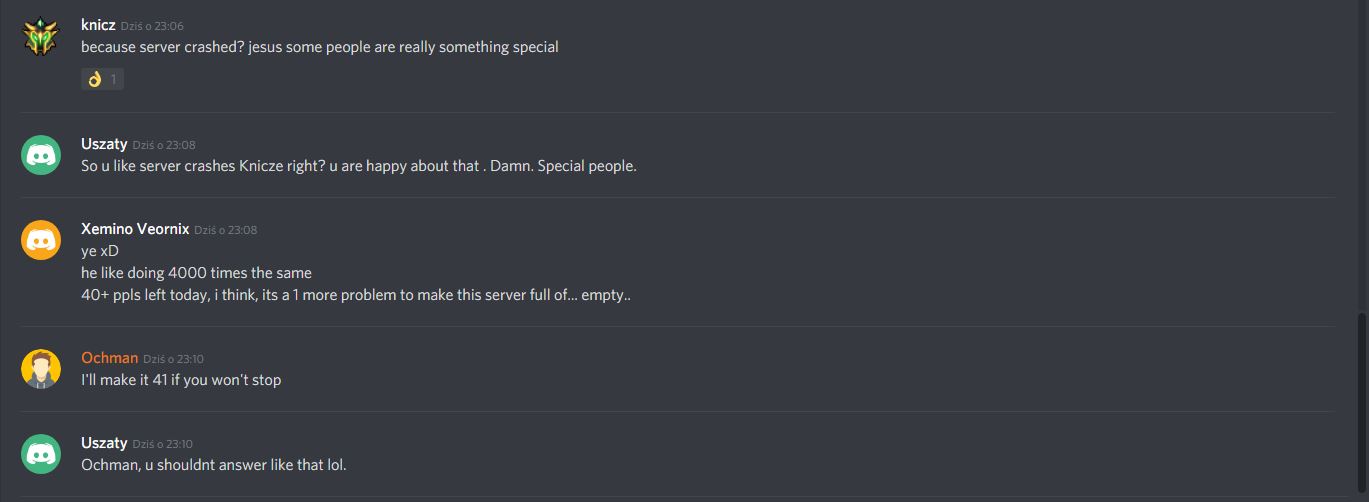This screenshot has height=502, width=1369.
Task: Toggle the OK hand emoji reaction
Action: click(102, 79)
